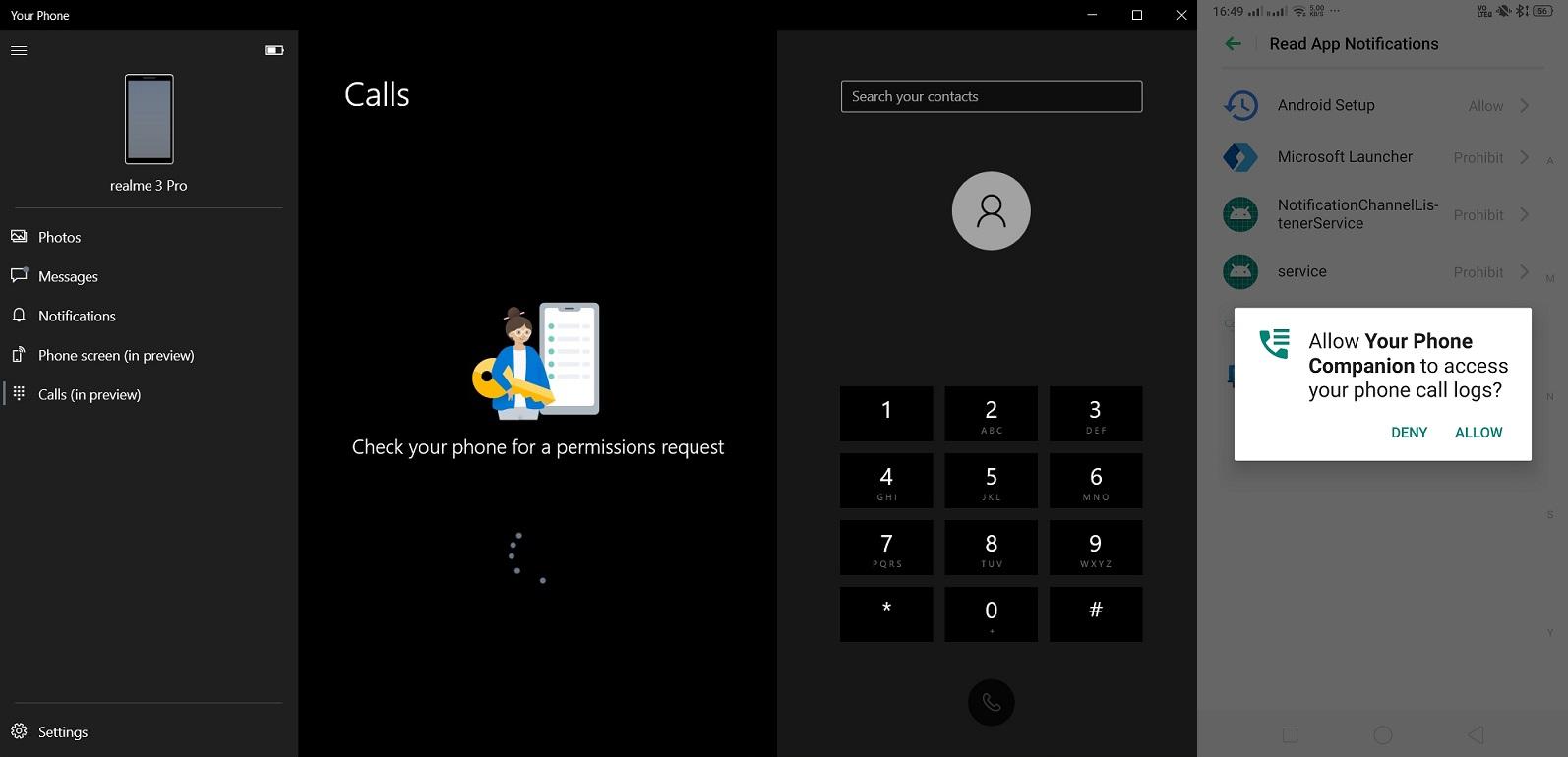Screen dimensions: 1568x757
Task: Expand service row chevron
Action: (x=1524, y=271)
